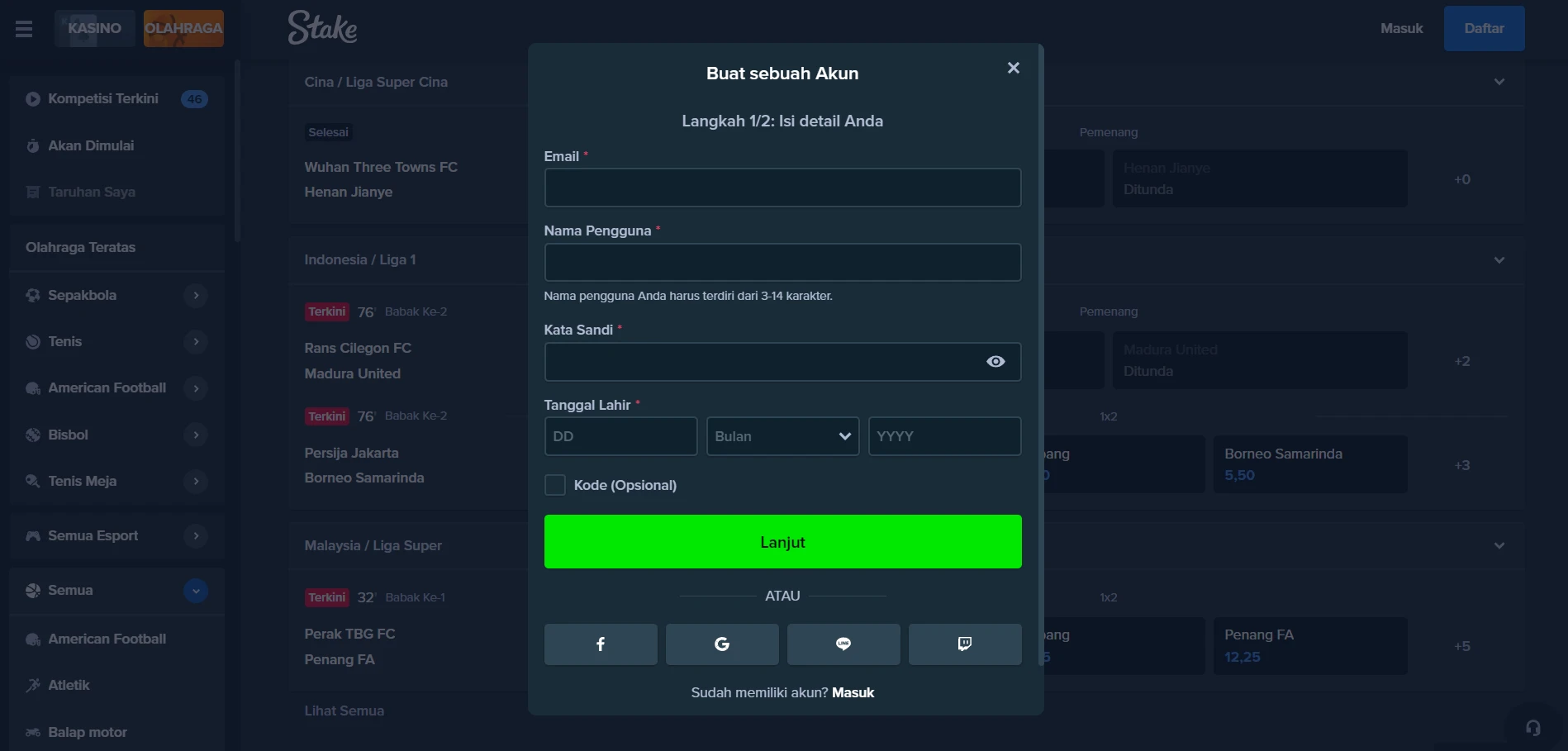Open Kompetisi Terkini menu item

point(116,99)
